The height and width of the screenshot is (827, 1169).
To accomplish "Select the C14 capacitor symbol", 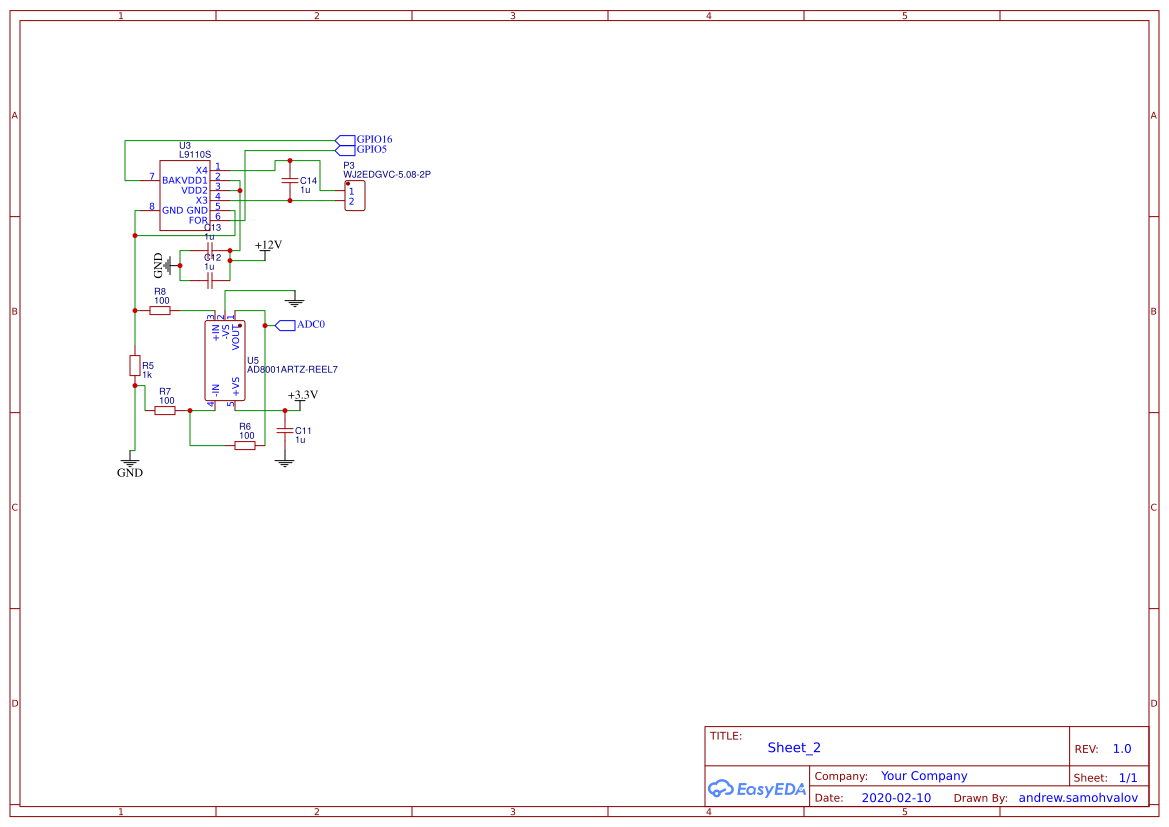I will click(290, 180).
